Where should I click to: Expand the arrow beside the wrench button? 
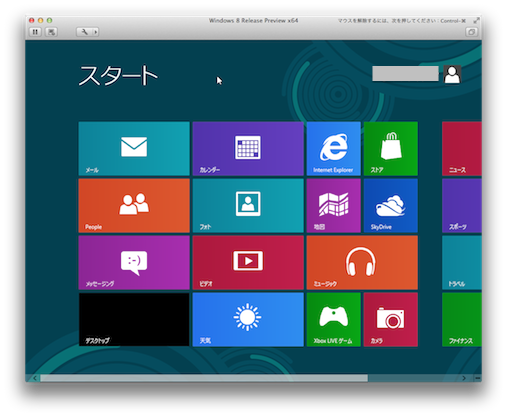tap(96, 32)
